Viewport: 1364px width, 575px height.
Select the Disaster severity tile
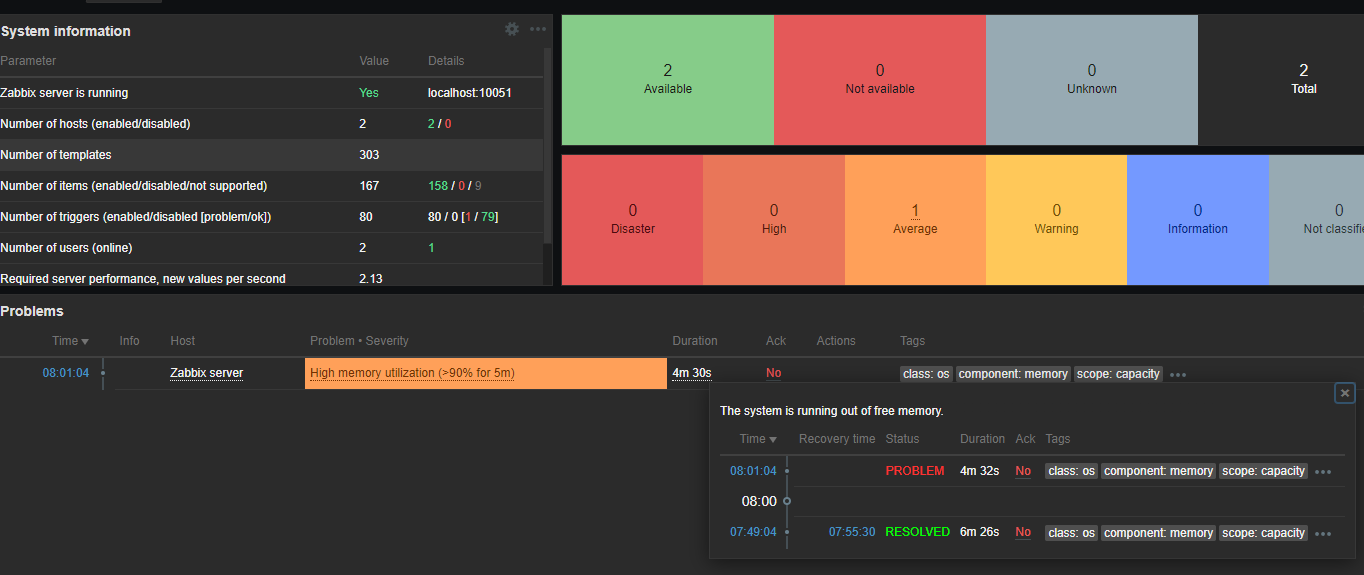pyautogui.click(x=632, y=220)
